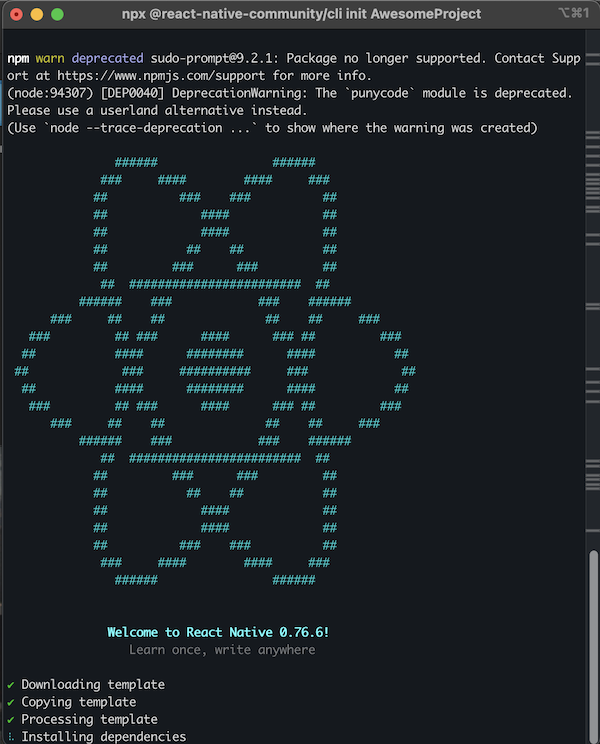Click the ⌥⌘1 shortcut indicator in the title bar
Image resolution: width=600 pixels, height=744 pixels.
coord(573,13)
